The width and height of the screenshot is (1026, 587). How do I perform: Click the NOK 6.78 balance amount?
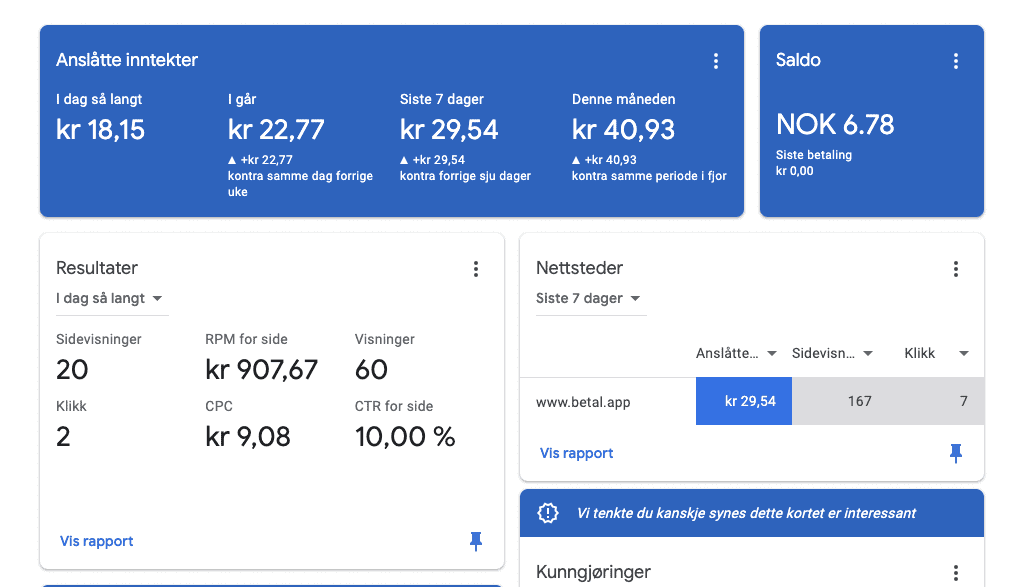[835, 124]
